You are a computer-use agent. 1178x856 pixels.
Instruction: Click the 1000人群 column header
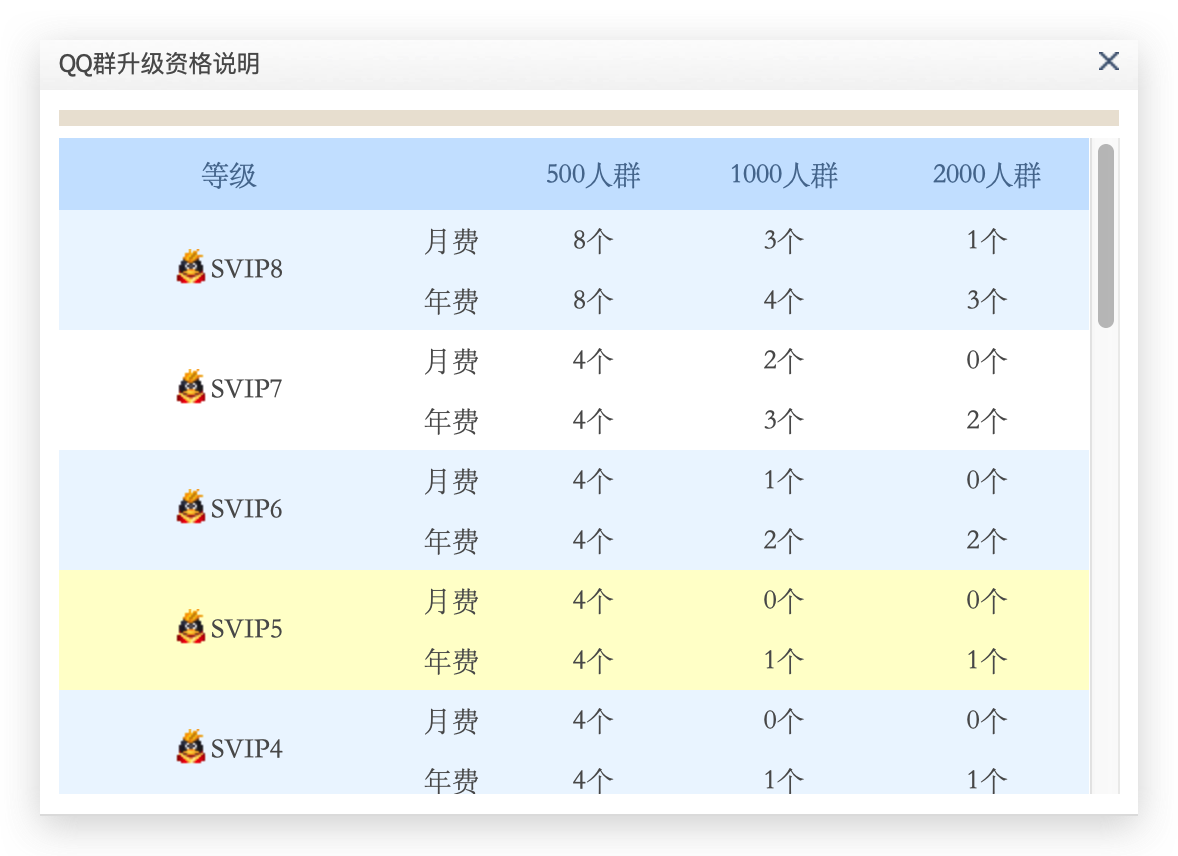click(x=784, y=175)
